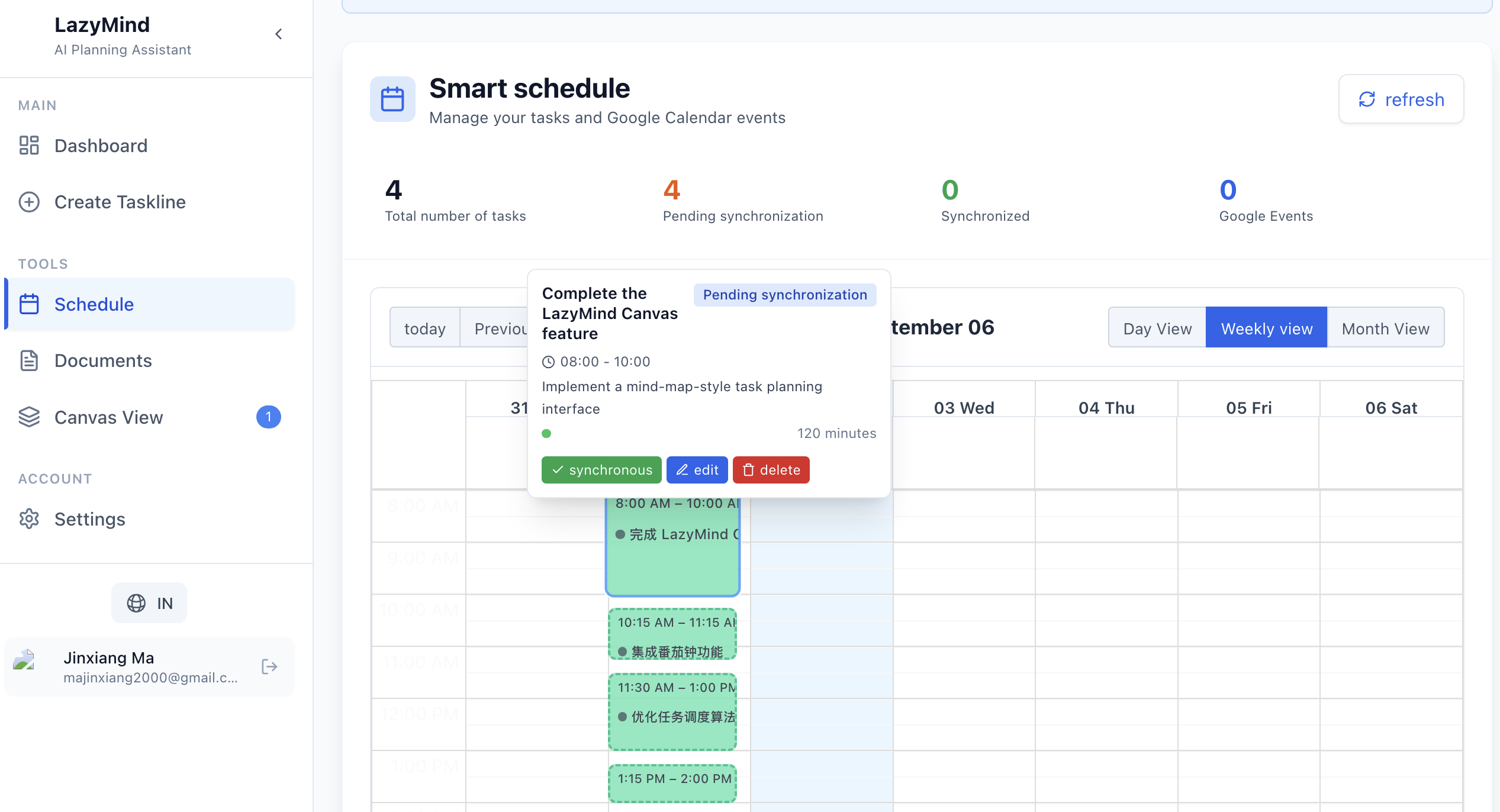Click the task title Complete the LazyMind Canvas feature
The image size is (1500, 812).
[610, 314]
